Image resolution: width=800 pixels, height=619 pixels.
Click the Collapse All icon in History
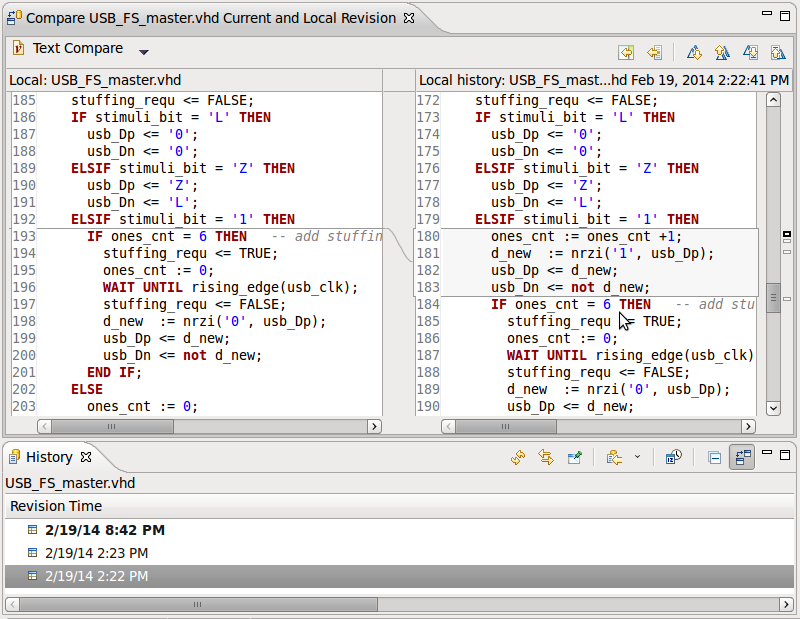(714, 457)
